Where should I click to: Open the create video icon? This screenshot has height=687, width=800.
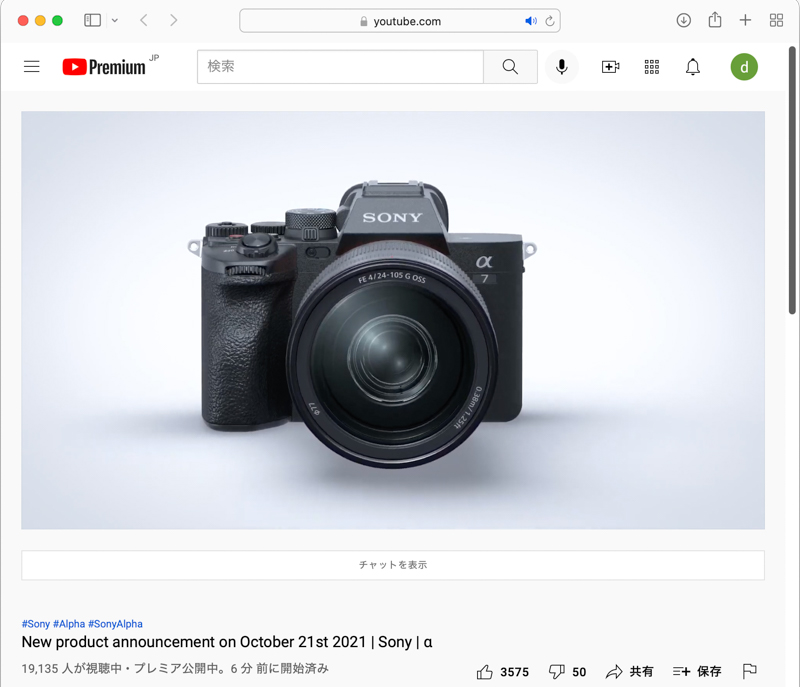point(610,67)
